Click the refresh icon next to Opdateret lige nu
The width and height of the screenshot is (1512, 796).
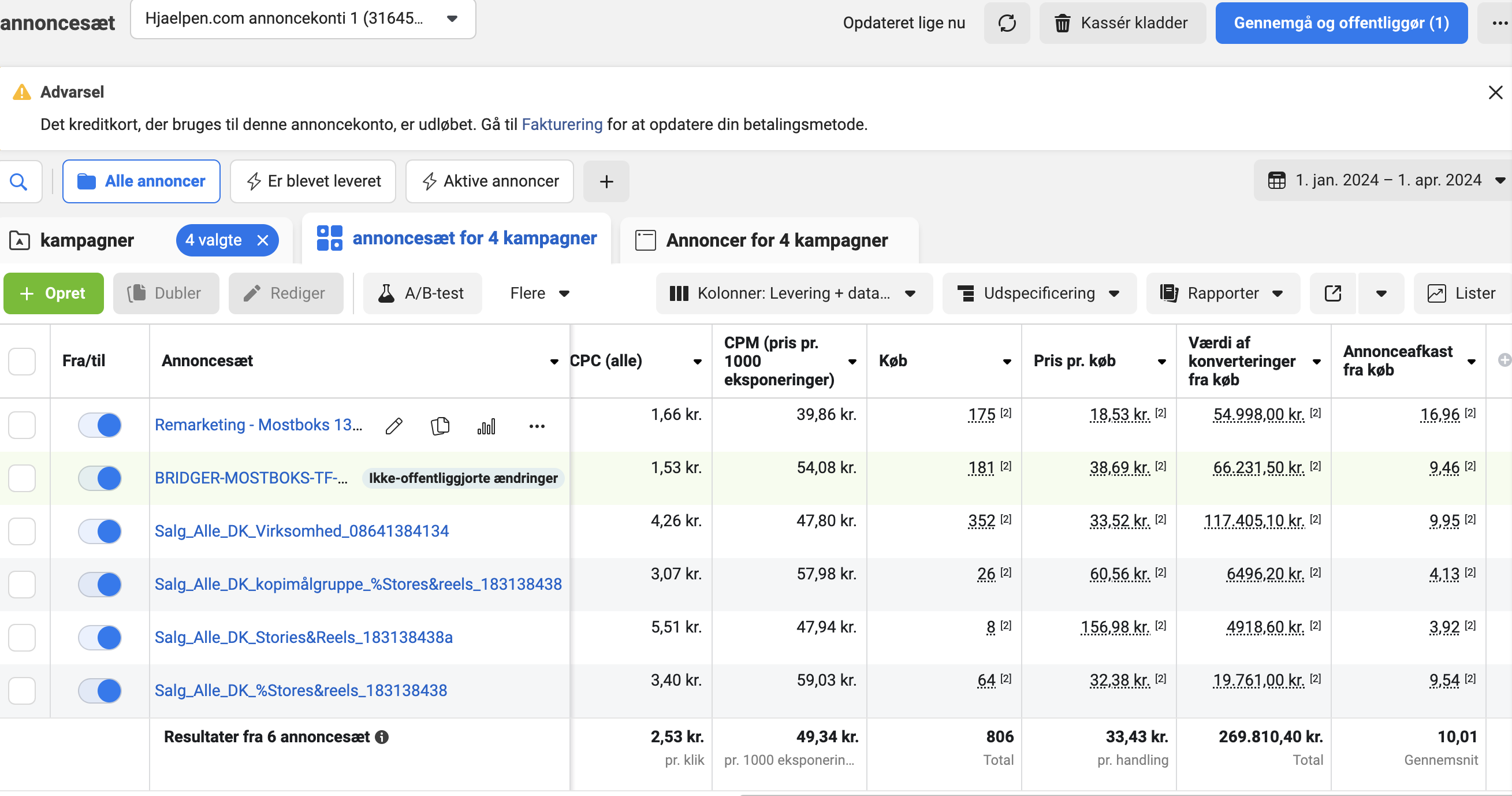point(1007,23)
